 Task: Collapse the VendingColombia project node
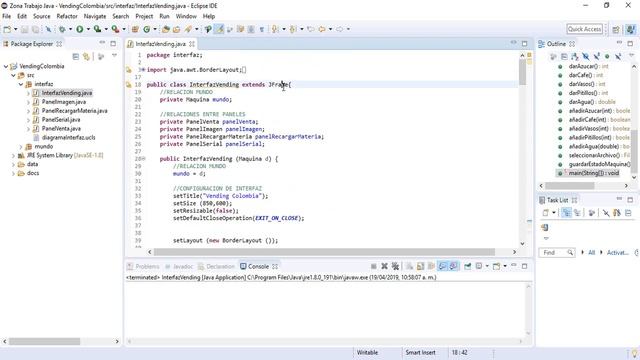(6, 66)
